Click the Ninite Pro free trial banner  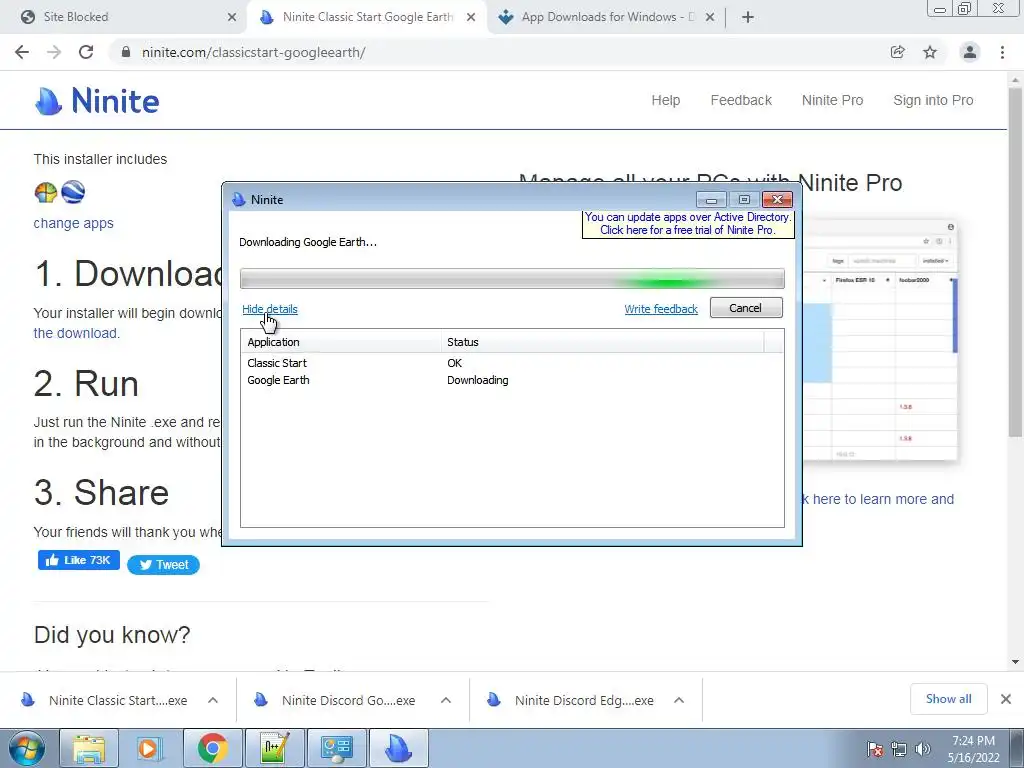click(688, 223)
